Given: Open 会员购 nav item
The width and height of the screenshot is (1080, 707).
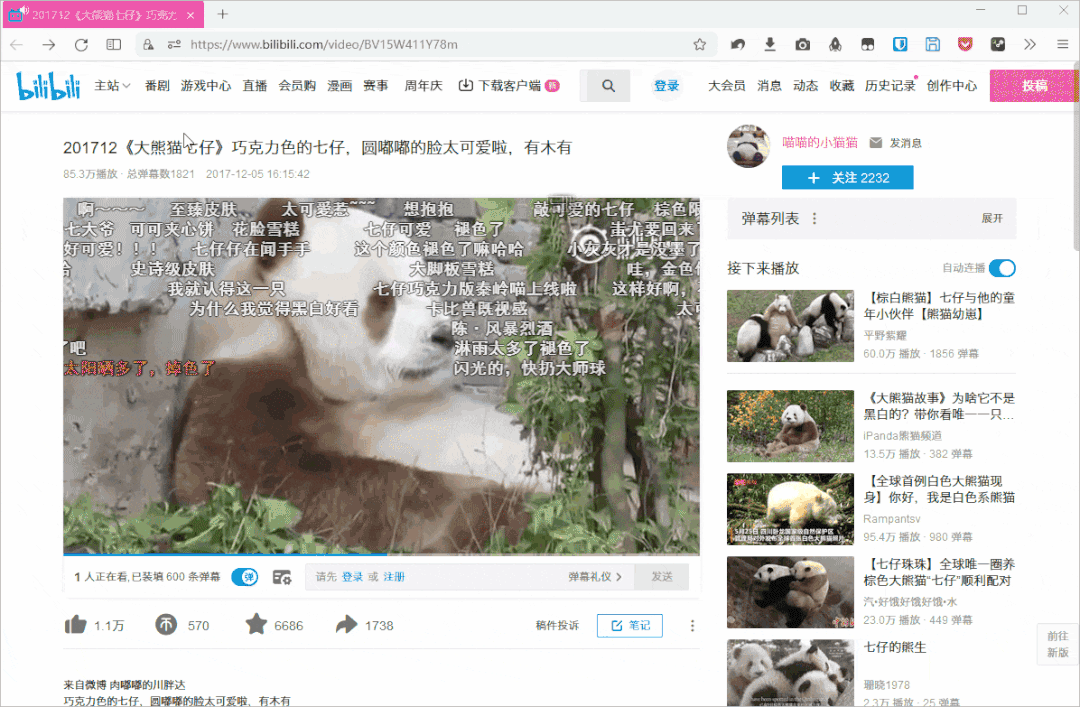Looking at the screenshot, I should tap(297, 86).
